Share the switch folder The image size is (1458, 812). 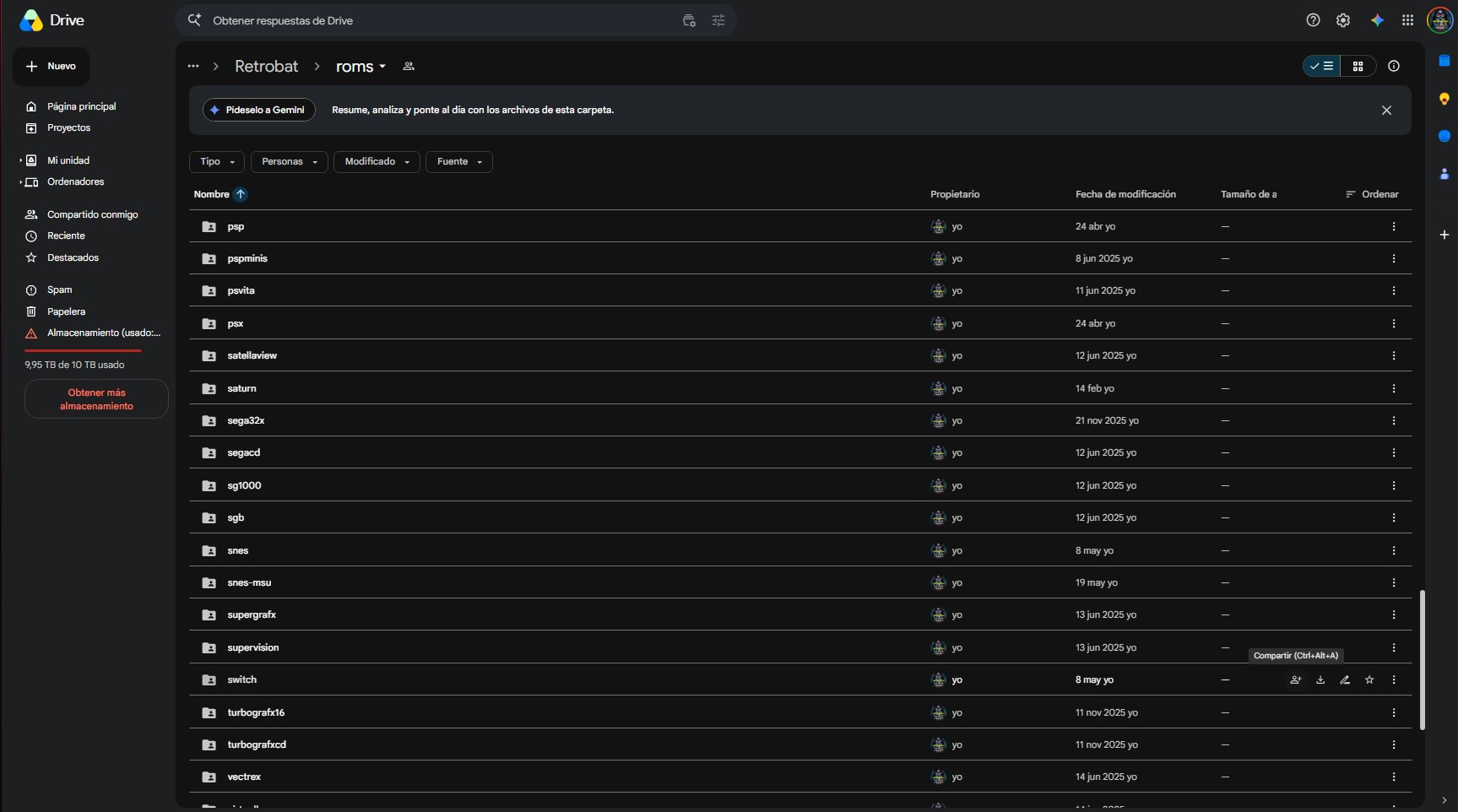pos(1296,679)
